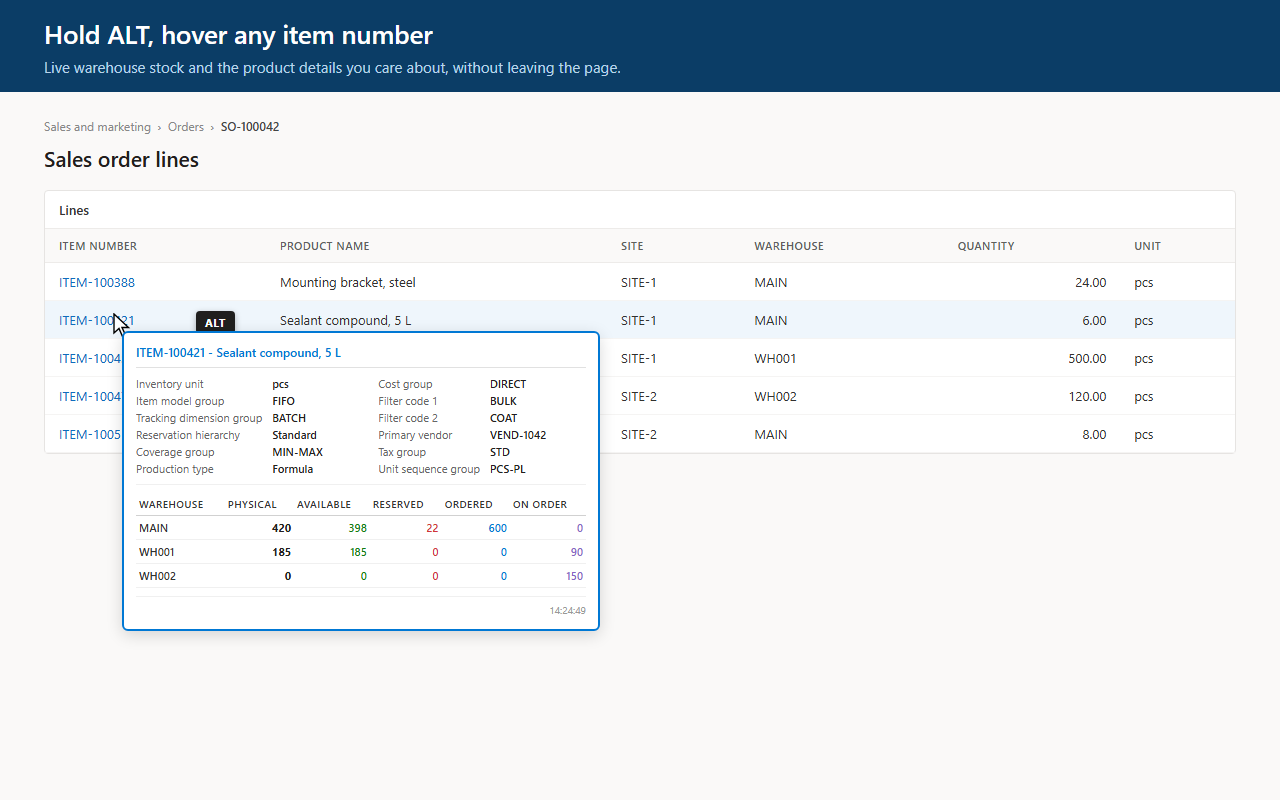Select quantity 24.00 cell
Image resolution: width=1280 pixels, height=800 pixels.
click(1091, 283)
